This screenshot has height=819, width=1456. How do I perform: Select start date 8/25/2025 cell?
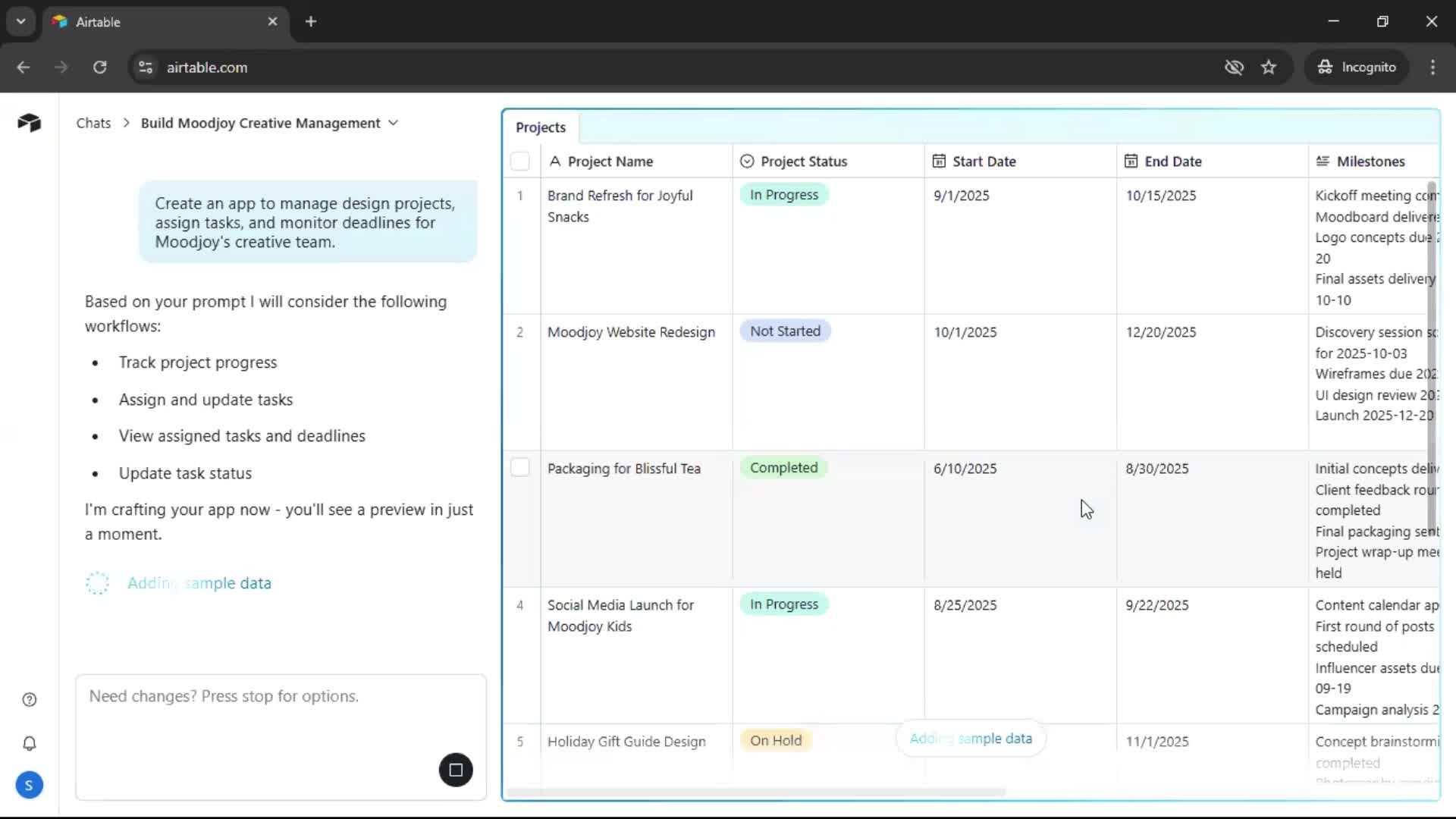1021,656
